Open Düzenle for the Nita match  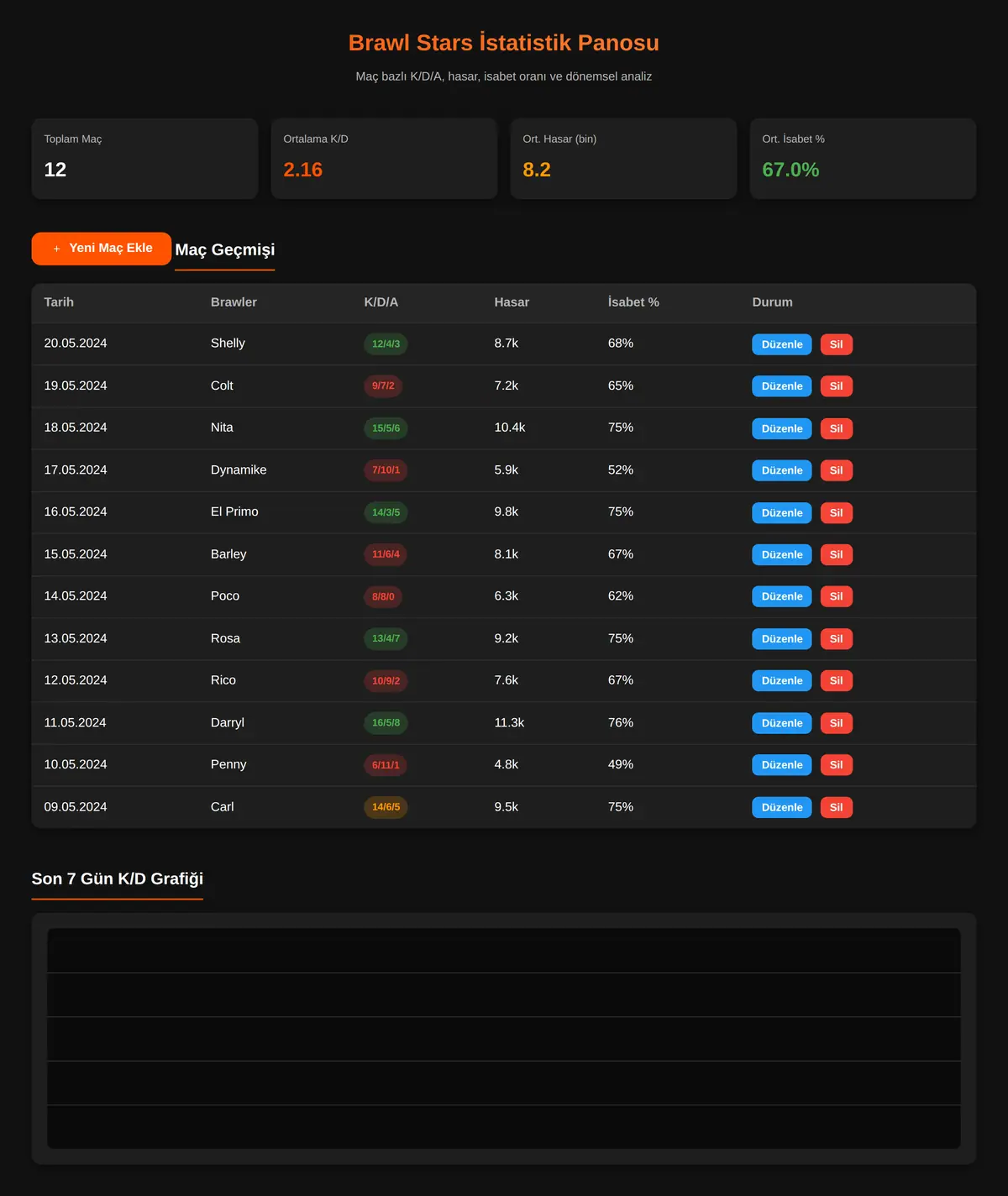click(782, 428)
